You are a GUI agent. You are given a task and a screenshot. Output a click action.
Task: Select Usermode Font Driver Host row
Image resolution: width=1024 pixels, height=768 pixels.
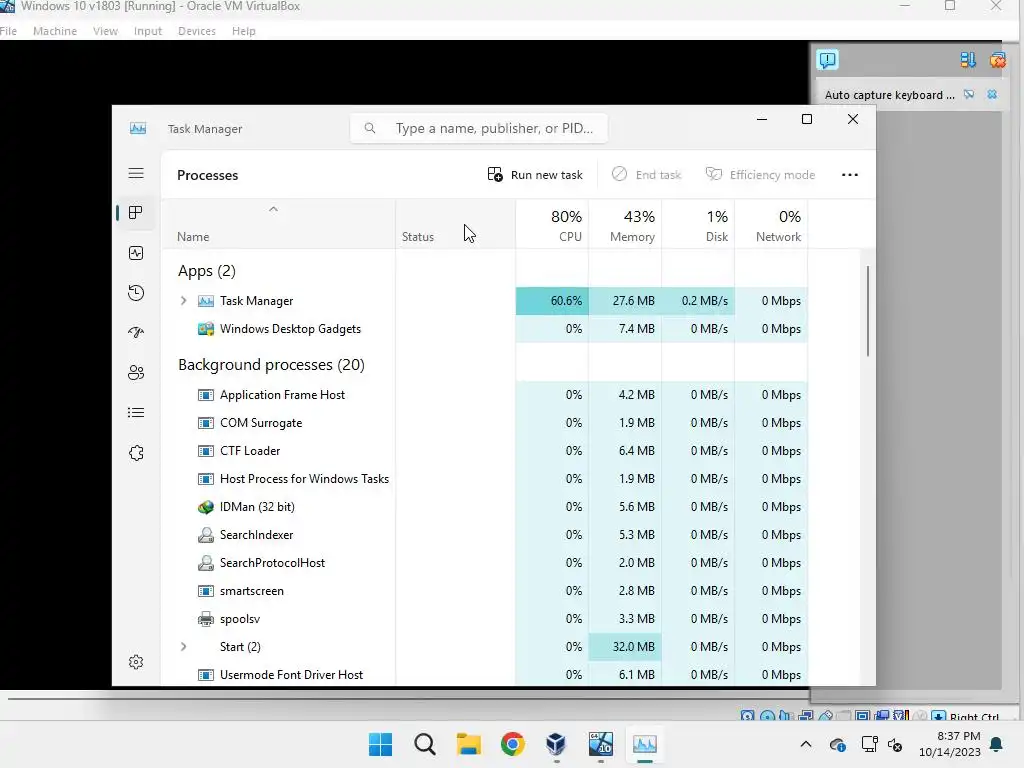tap(485, 675)
